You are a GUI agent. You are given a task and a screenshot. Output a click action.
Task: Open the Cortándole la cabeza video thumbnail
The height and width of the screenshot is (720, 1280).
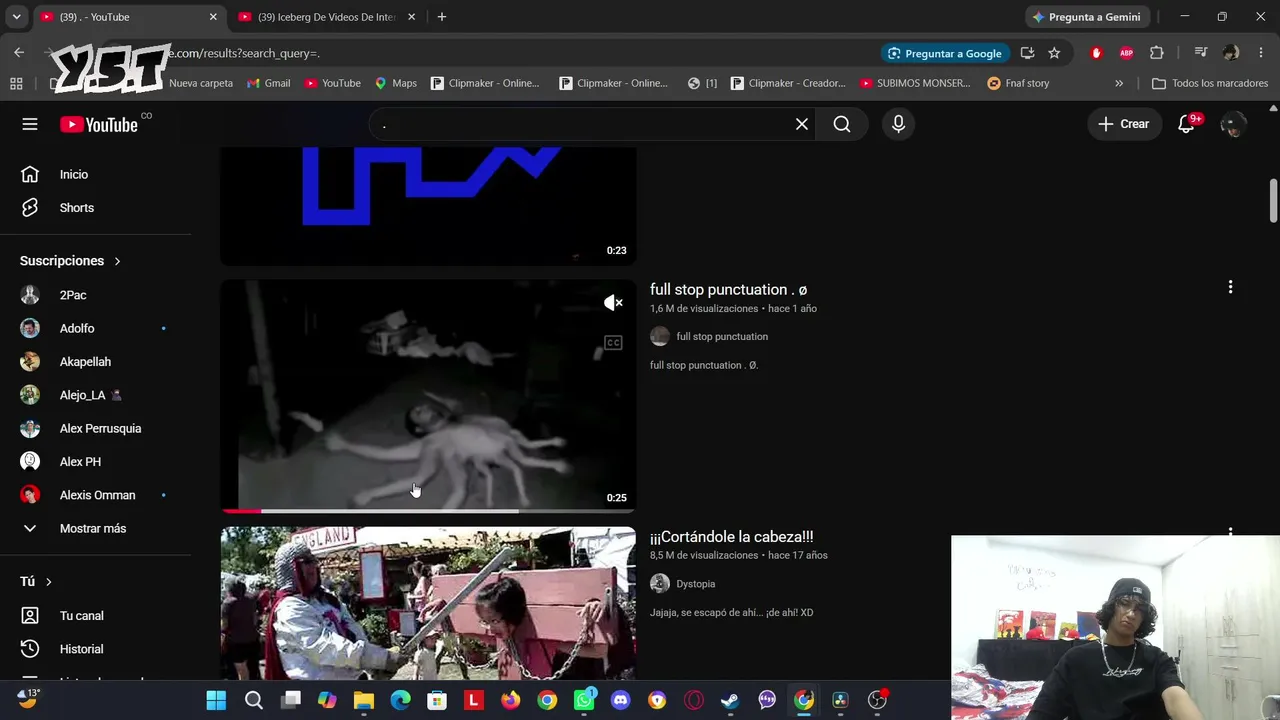428,604
